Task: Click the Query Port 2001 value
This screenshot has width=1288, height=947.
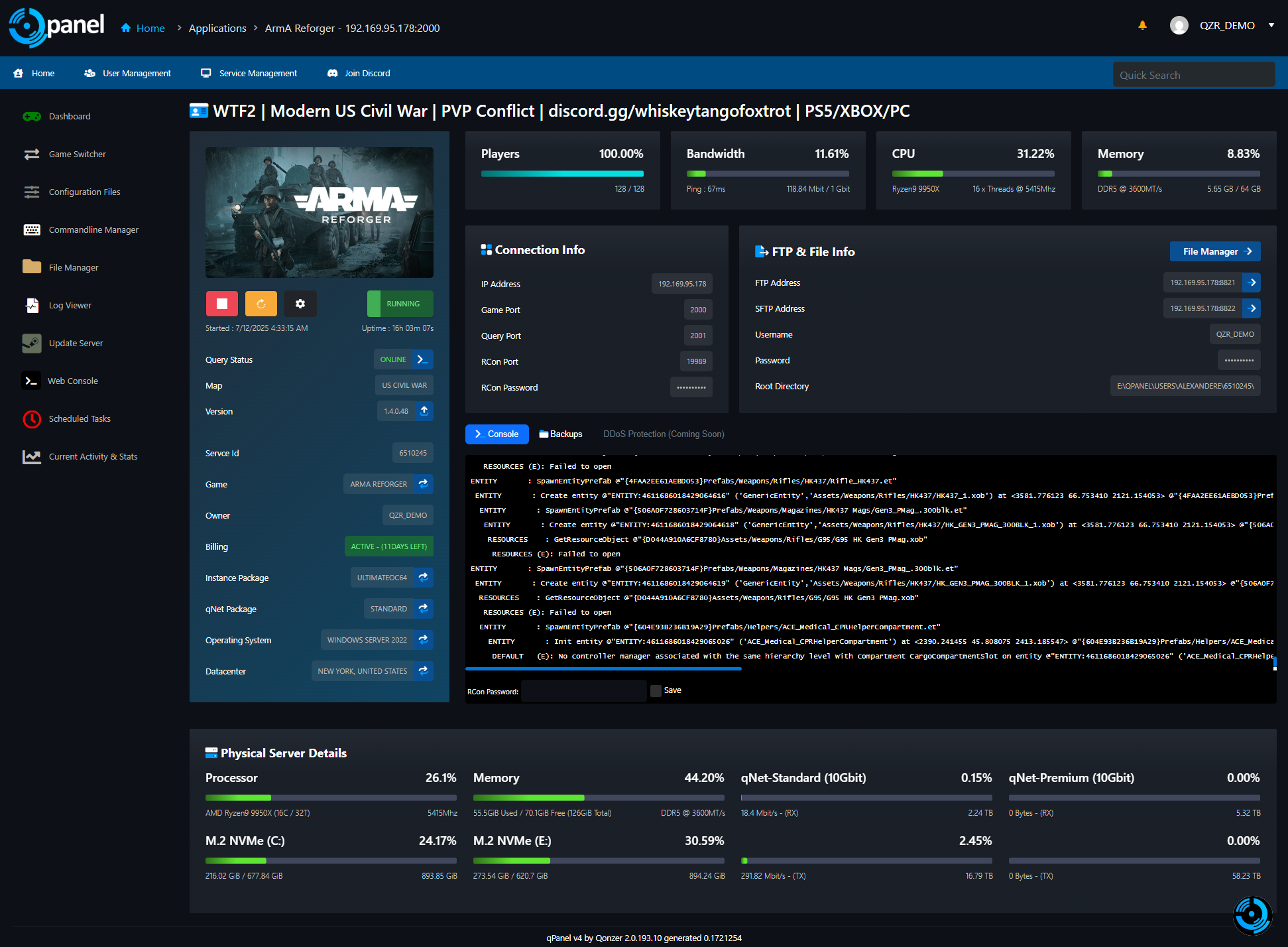Action: pos(698,336)
